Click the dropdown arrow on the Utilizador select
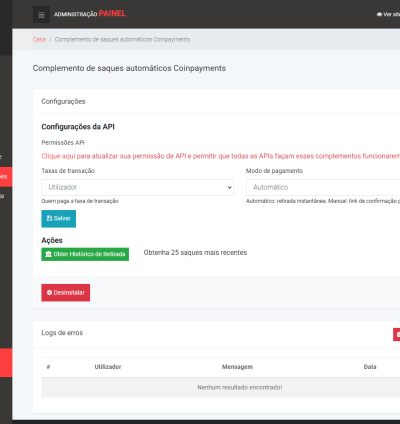This screenshot has width=400, height=424. point(229,187)
